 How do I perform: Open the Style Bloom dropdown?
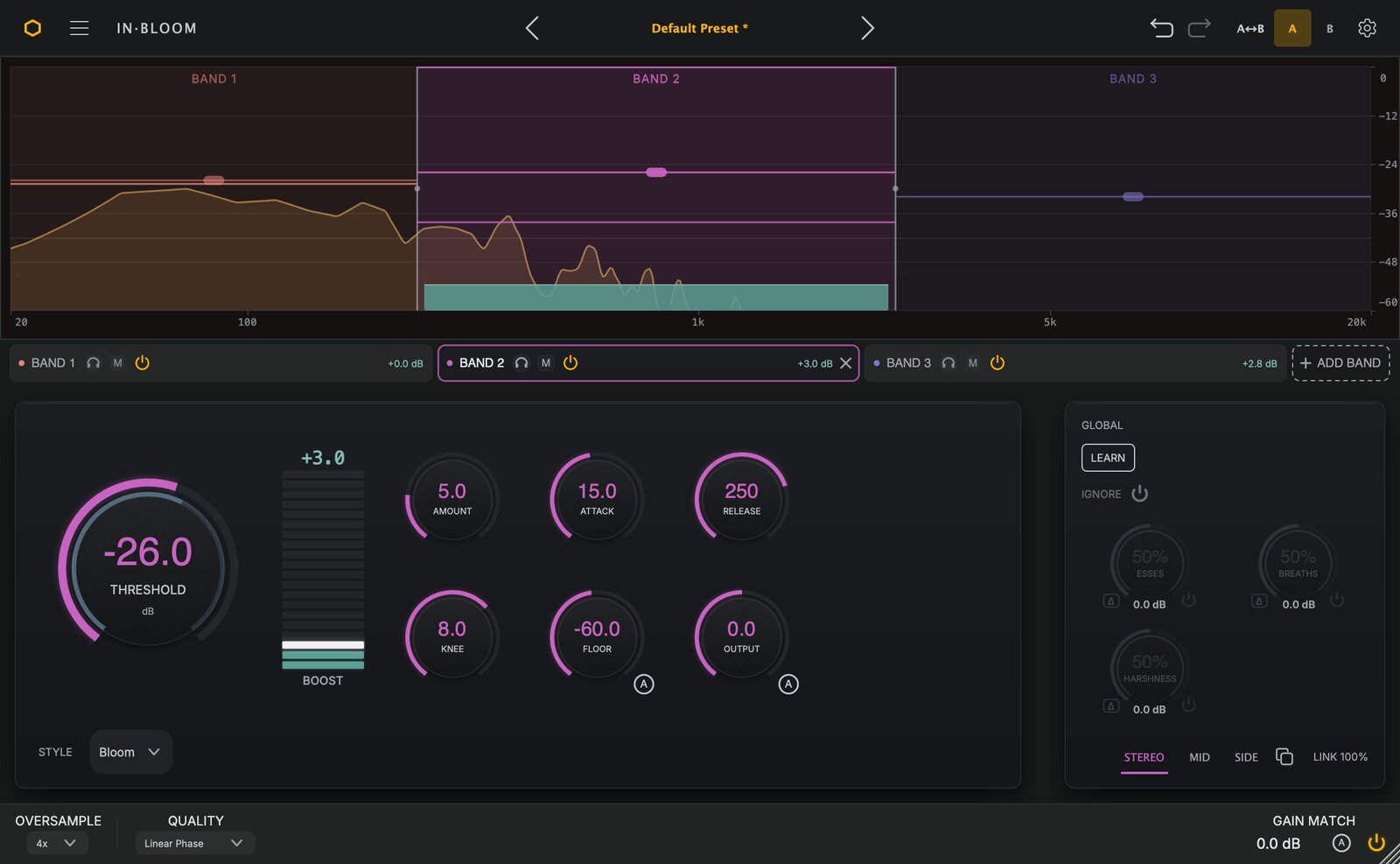(130, 752)
